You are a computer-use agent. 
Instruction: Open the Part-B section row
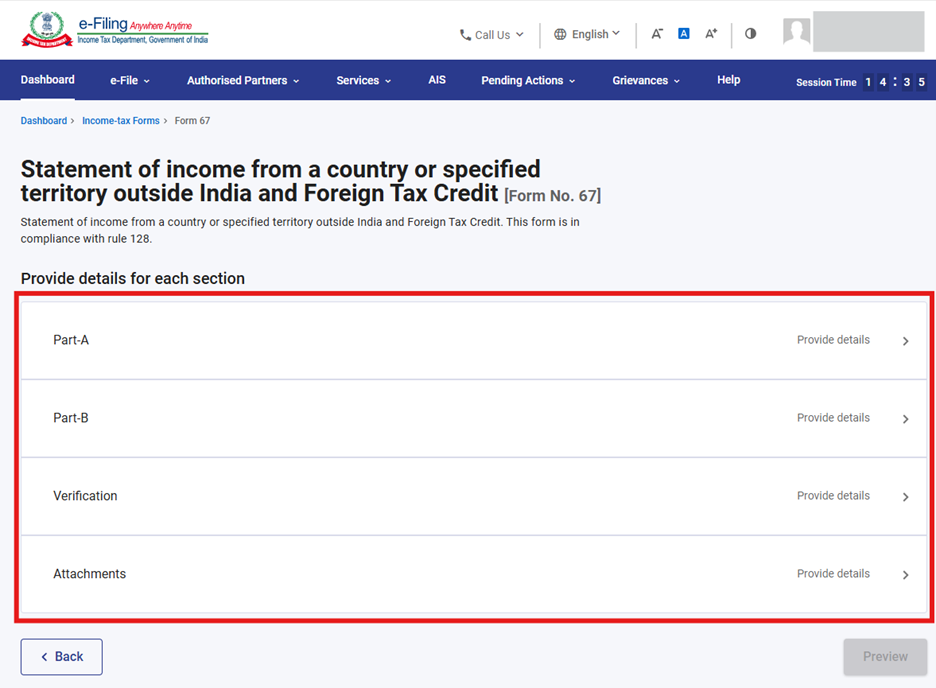coord(468,418)
